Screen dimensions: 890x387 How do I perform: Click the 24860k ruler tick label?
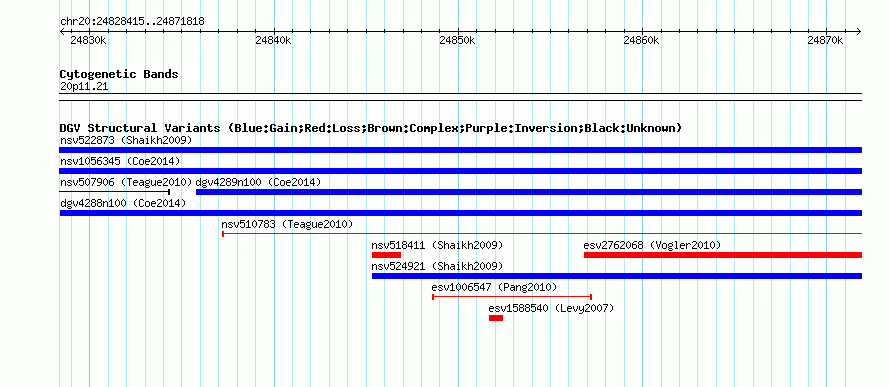(641, 40)
